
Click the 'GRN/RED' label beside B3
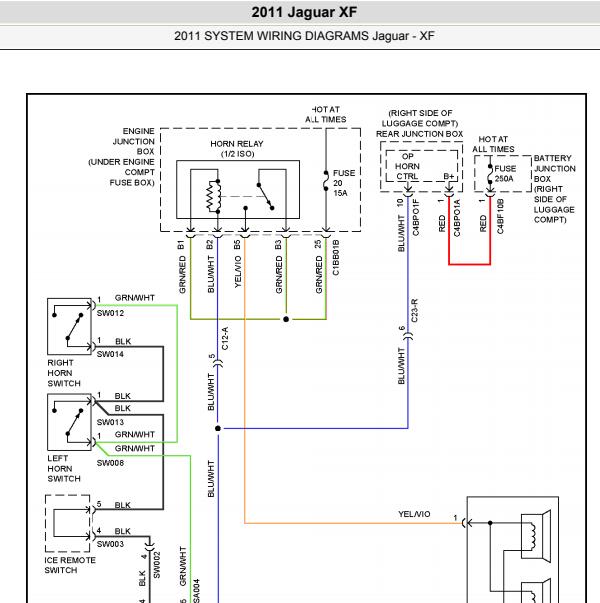click(279, 275)
